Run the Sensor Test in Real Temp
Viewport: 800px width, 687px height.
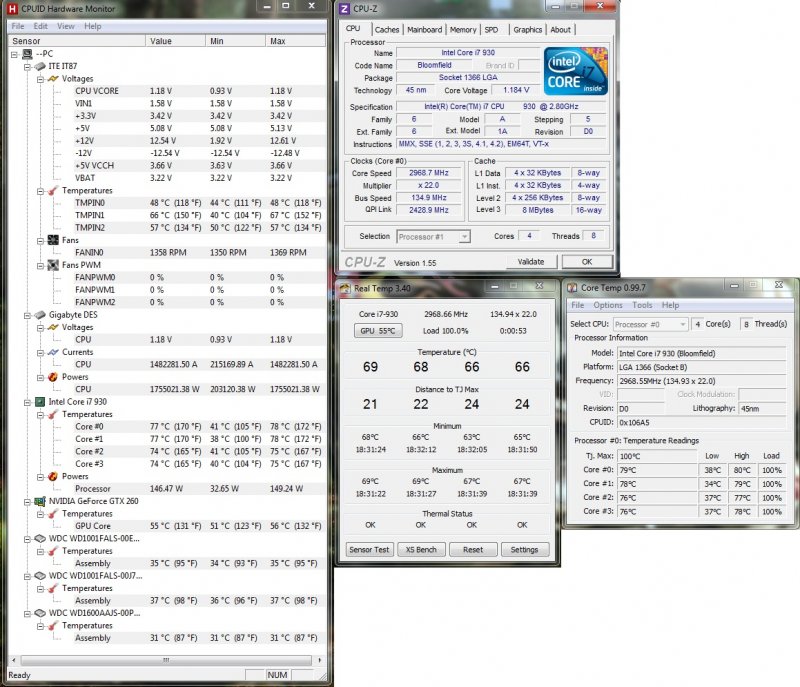point(369,549)
